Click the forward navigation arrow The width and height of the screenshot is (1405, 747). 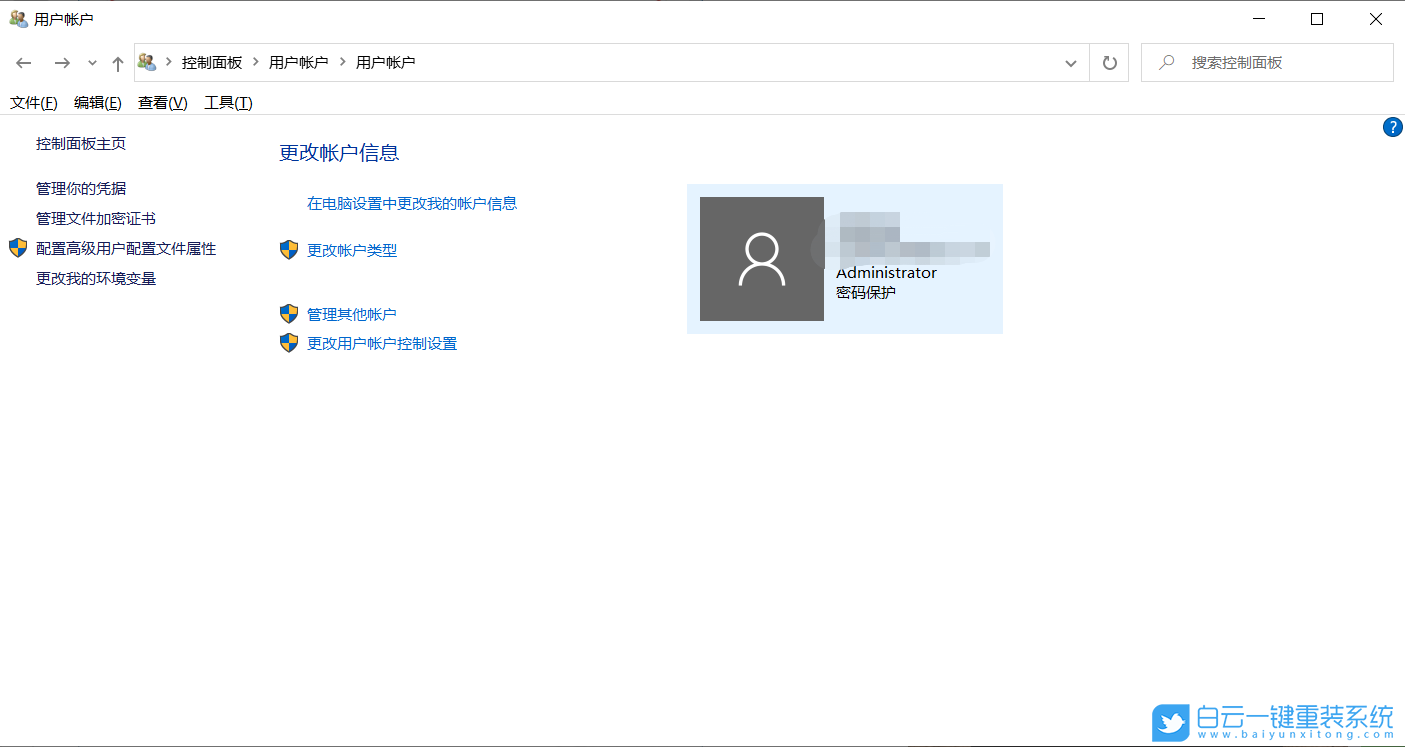(61, 62)
